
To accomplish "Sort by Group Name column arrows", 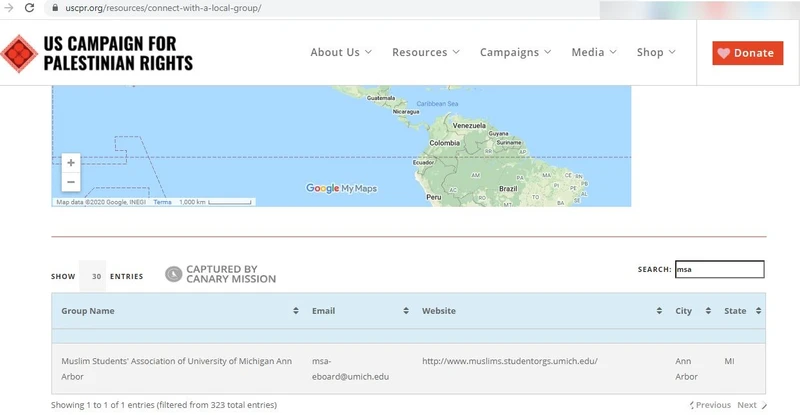I will coord(296,311).
